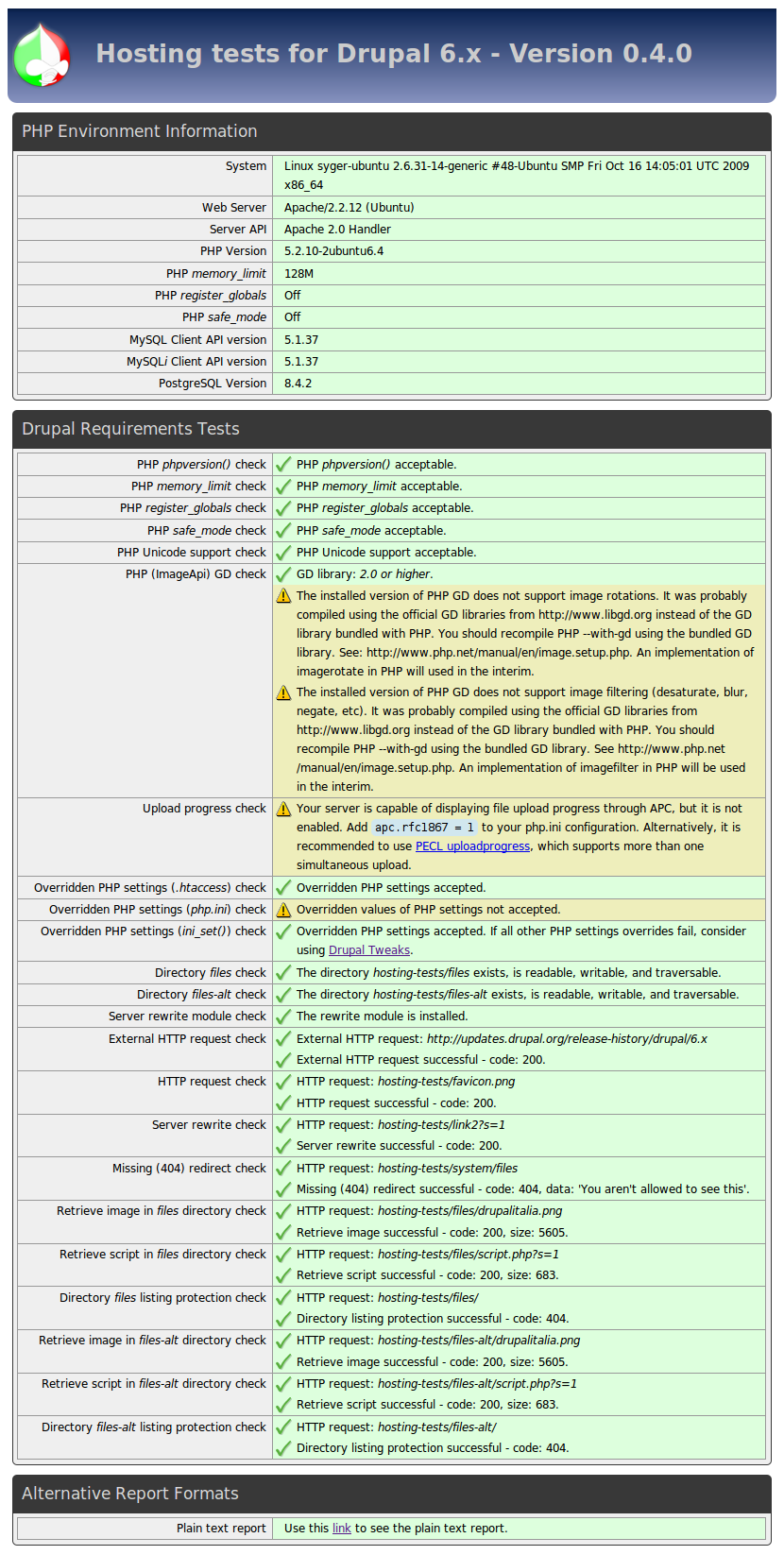Click the PHP (ImageApi) GD check label
Viewport: 784px width, 1555px height.
point(196,574)
